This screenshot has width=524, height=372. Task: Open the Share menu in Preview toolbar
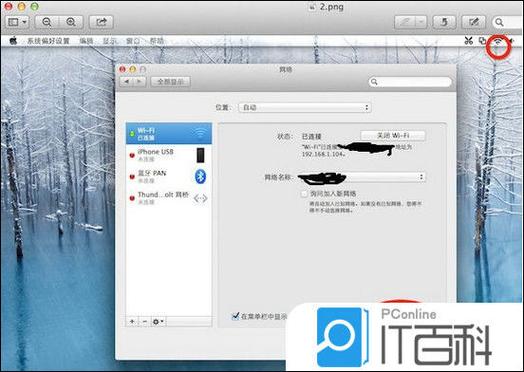pos(101,22)
